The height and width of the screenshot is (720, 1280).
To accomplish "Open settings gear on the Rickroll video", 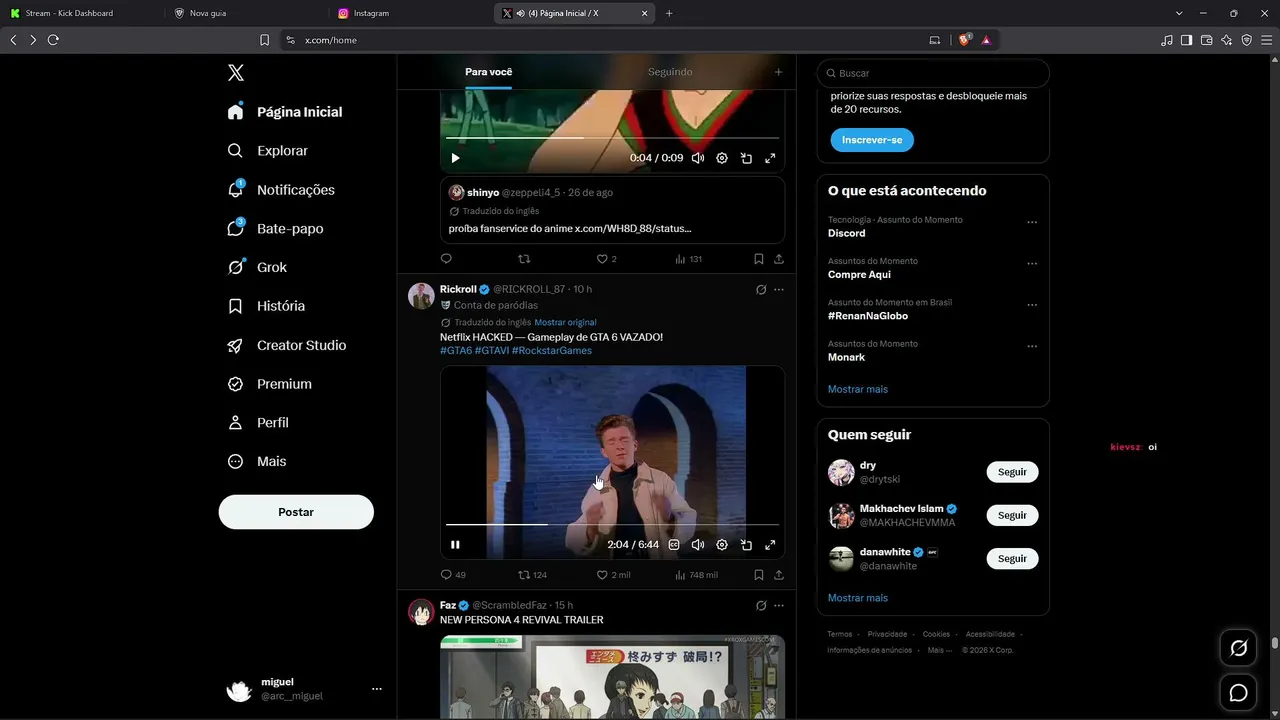I will pyautogui.click(x=722, y=545).
